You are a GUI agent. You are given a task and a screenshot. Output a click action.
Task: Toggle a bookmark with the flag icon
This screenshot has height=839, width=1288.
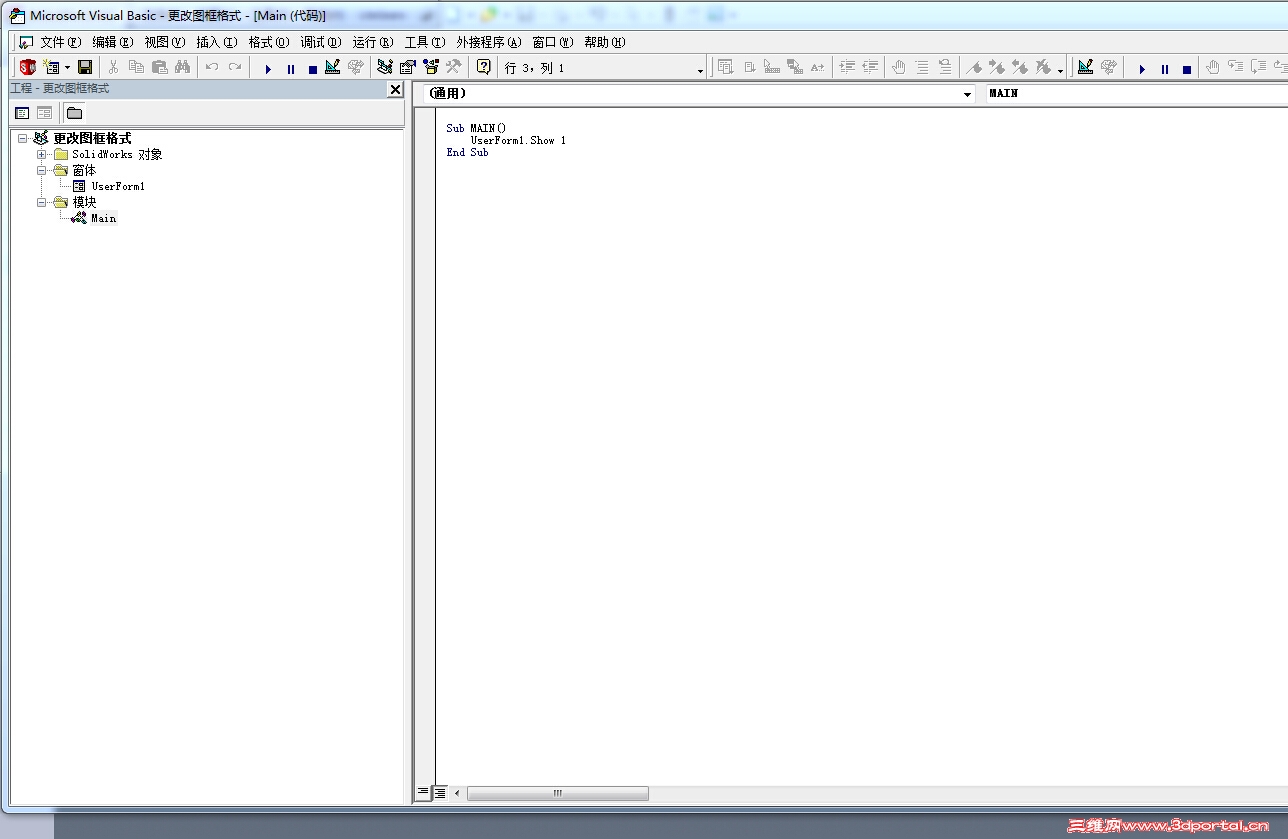tap(974, 67)
